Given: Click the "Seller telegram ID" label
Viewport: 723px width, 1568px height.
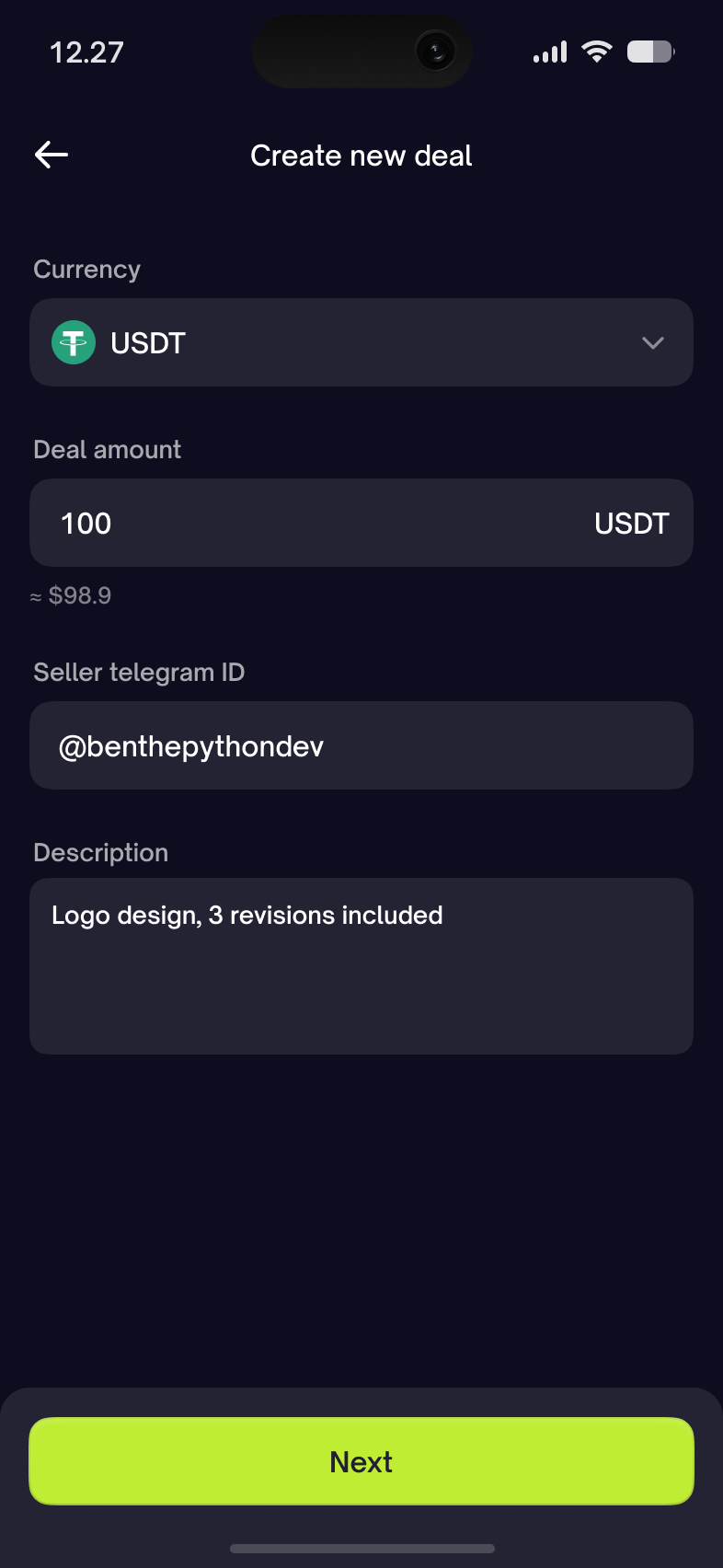Looking at the screenshot, I should (x=139, y=672).
